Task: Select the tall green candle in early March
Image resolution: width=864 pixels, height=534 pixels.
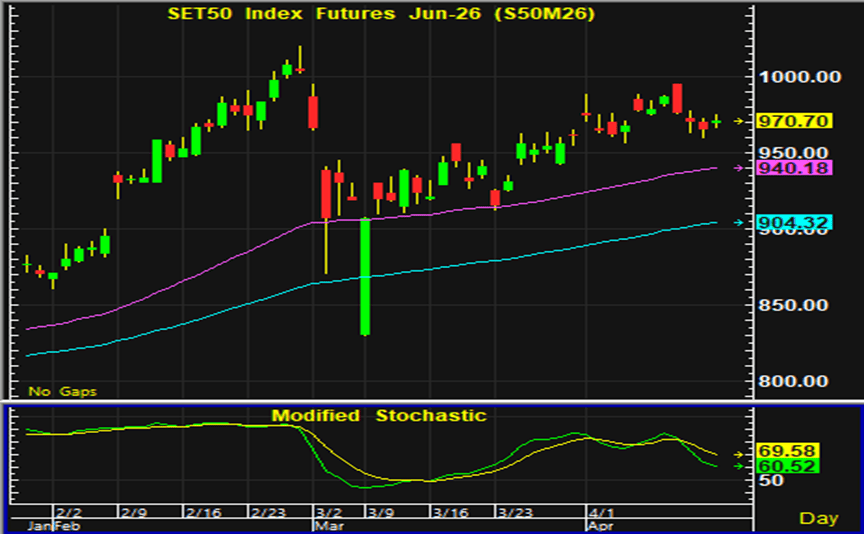Action: (366, 276)
